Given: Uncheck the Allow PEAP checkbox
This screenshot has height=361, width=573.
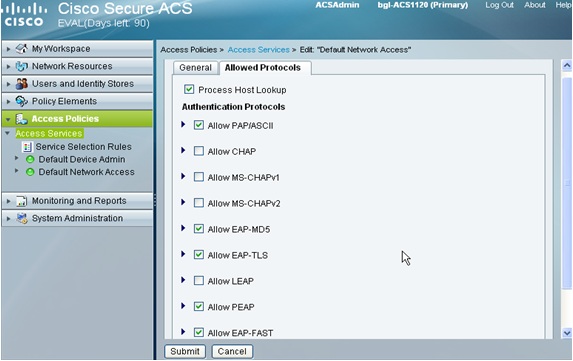Looking at the screenshot, I should point(199,307).
